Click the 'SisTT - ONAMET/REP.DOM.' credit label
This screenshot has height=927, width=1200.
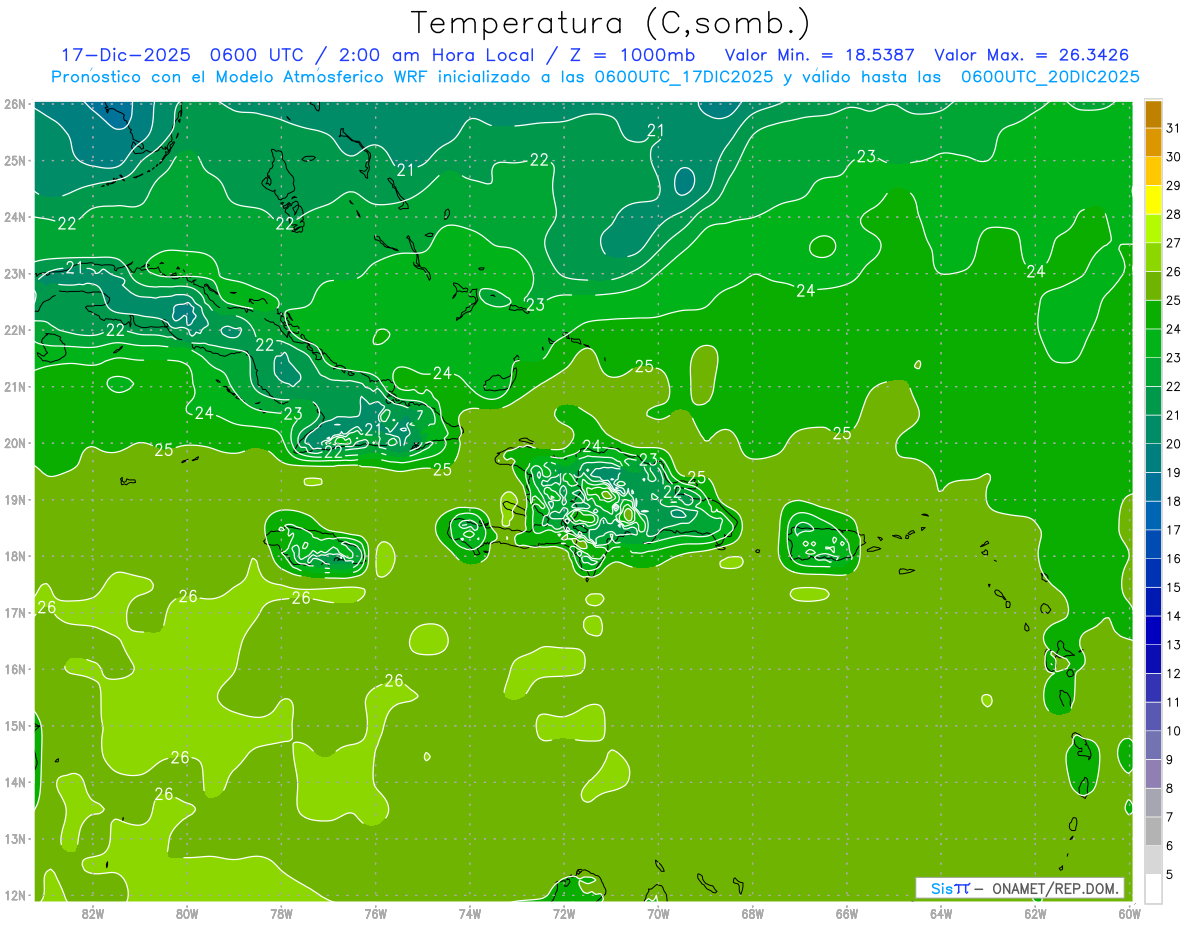[x=1020, y=888]
